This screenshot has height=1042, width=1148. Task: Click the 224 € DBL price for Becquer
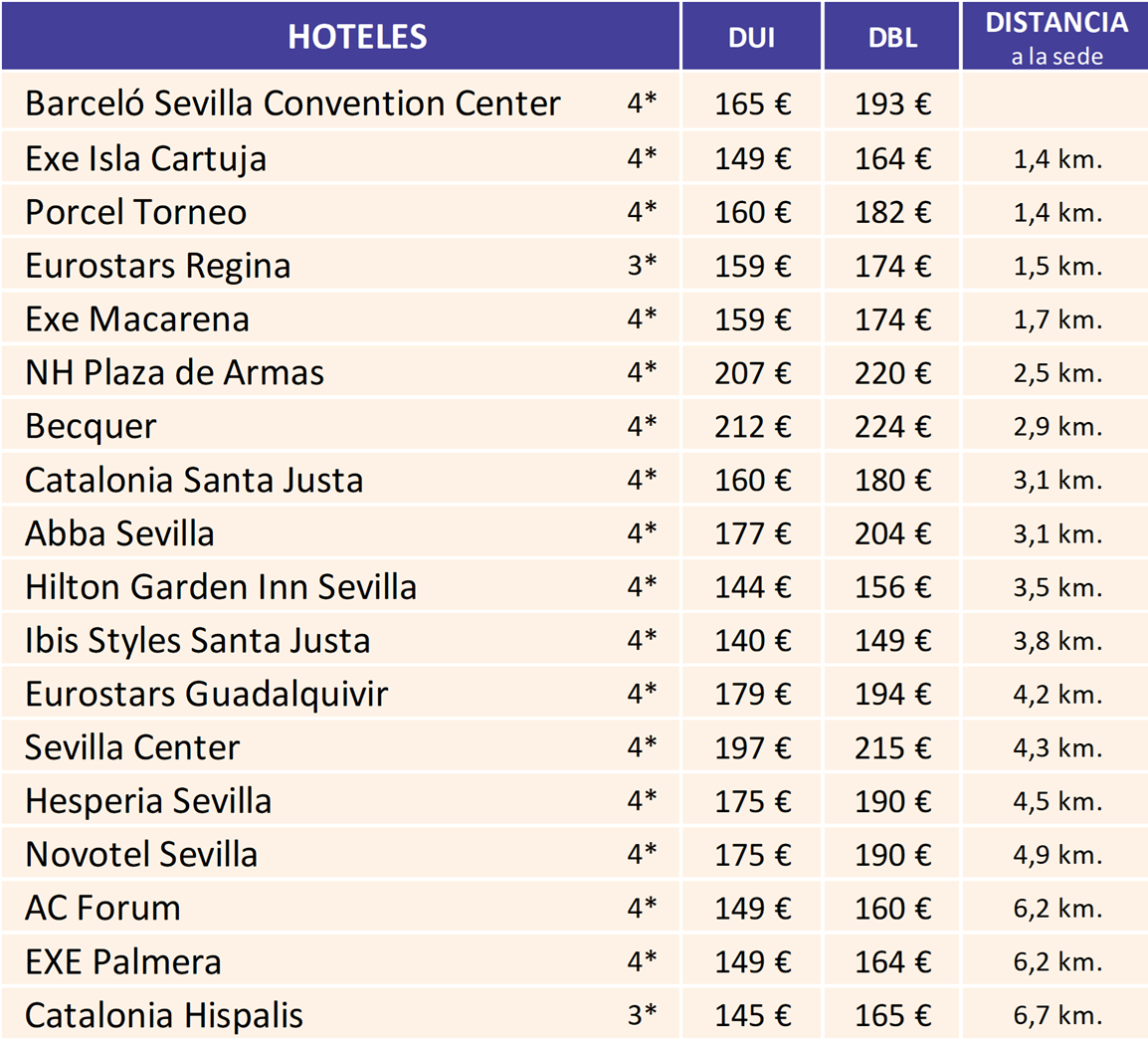click(x=892, y=427)
